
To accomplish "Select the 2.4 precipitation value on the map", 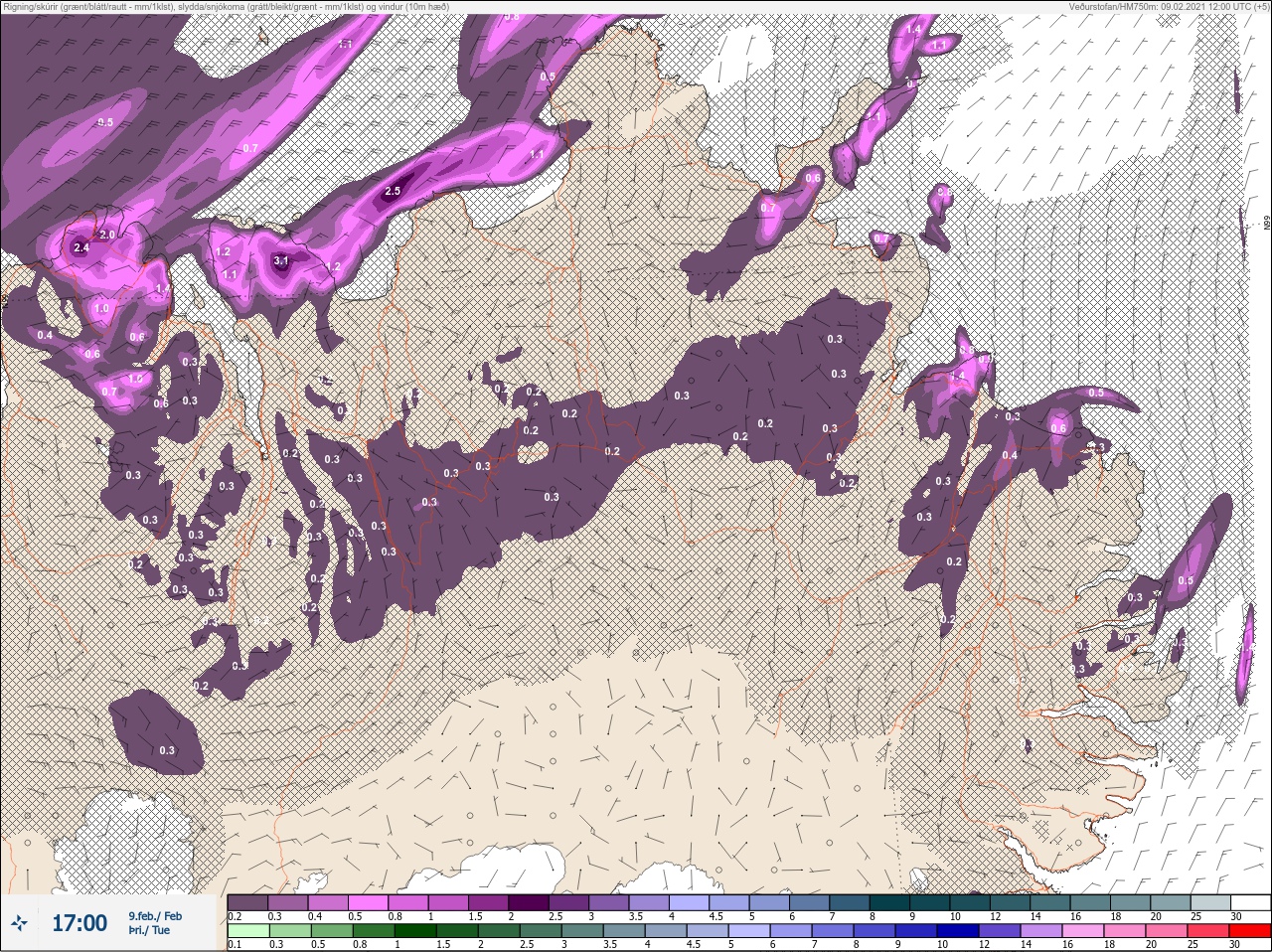I will coord(81,247).
